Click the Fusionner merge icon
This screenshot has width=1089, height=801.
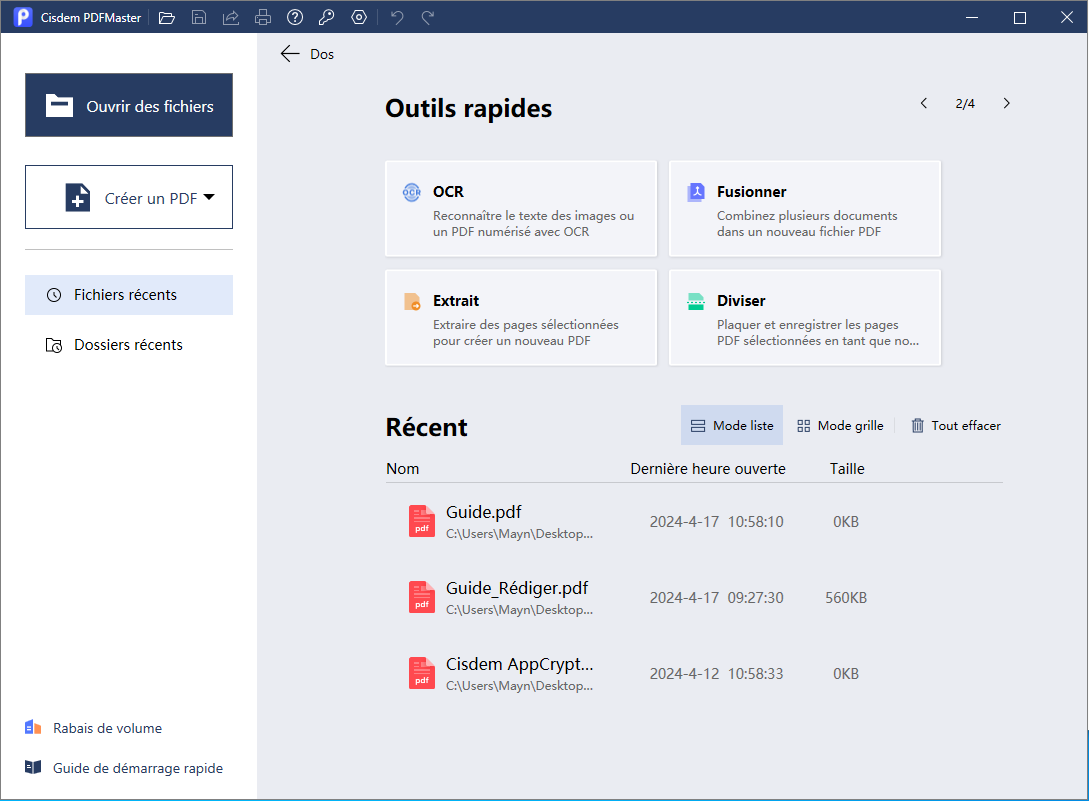tap(696, 192)
